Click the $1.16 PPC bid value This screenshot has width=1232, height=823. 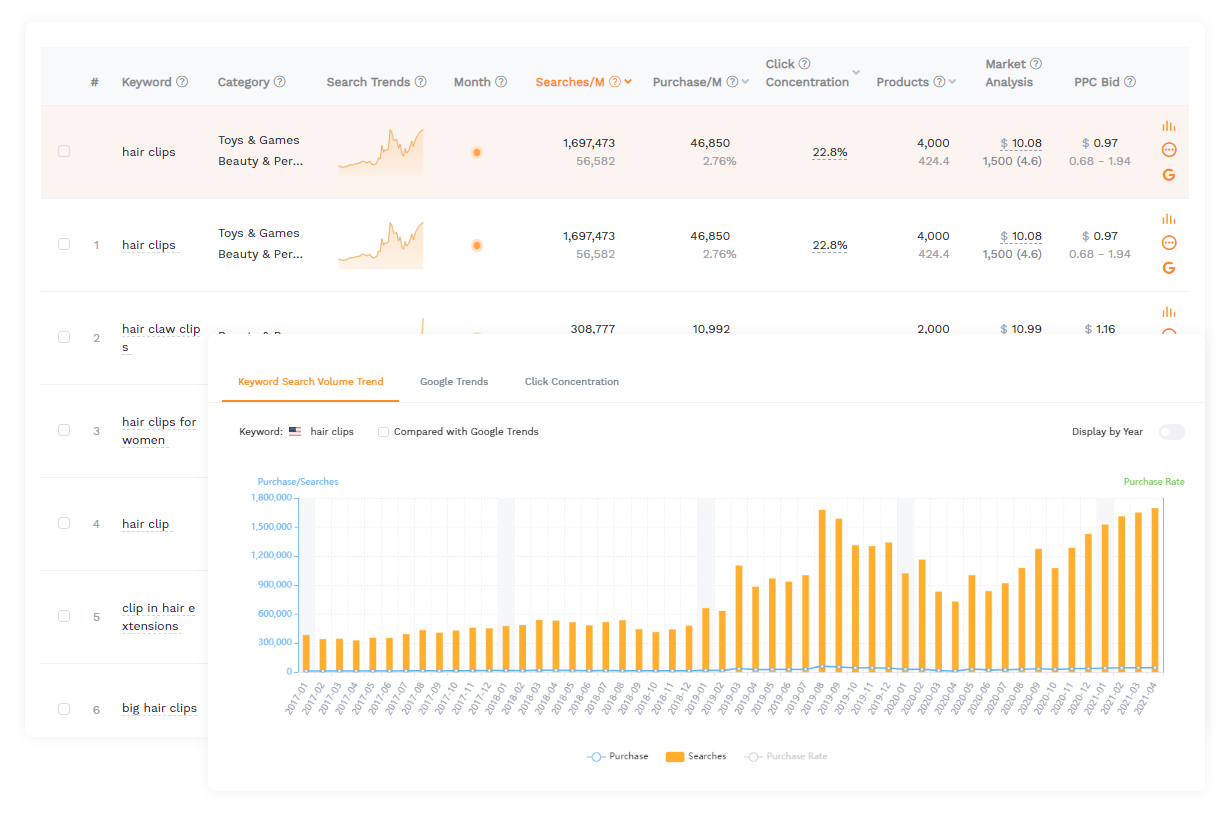pyautogui.click(x=1100, y=329)
